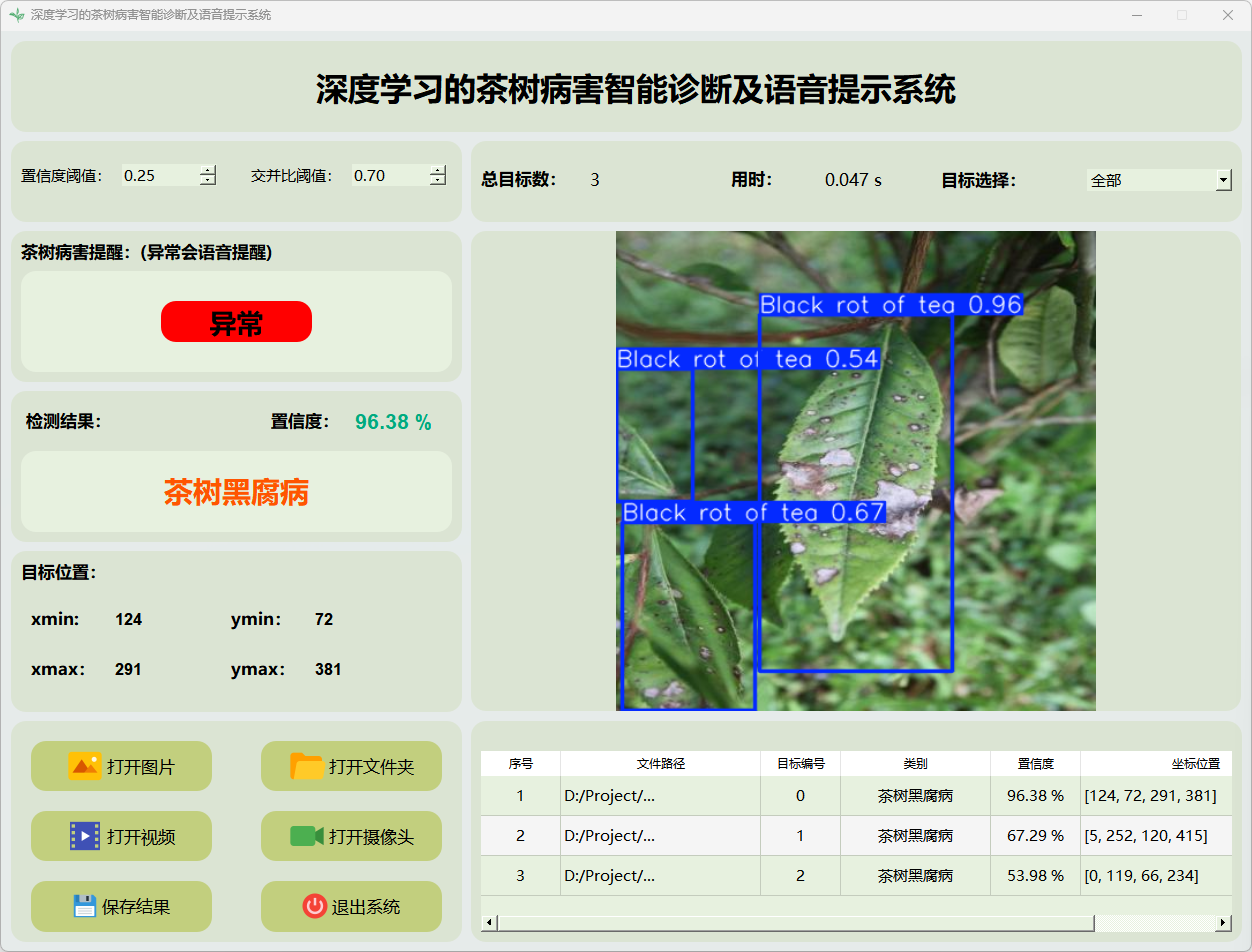This screenshot has width=1252, height=952.
Task: Click the 置信度 column header in table
Action: (x=1035, y=763)
